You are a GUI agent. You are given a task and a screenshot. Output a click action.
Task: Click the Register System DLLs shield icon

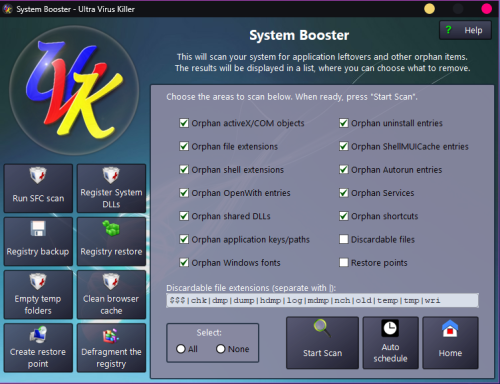tap(111, 175)
